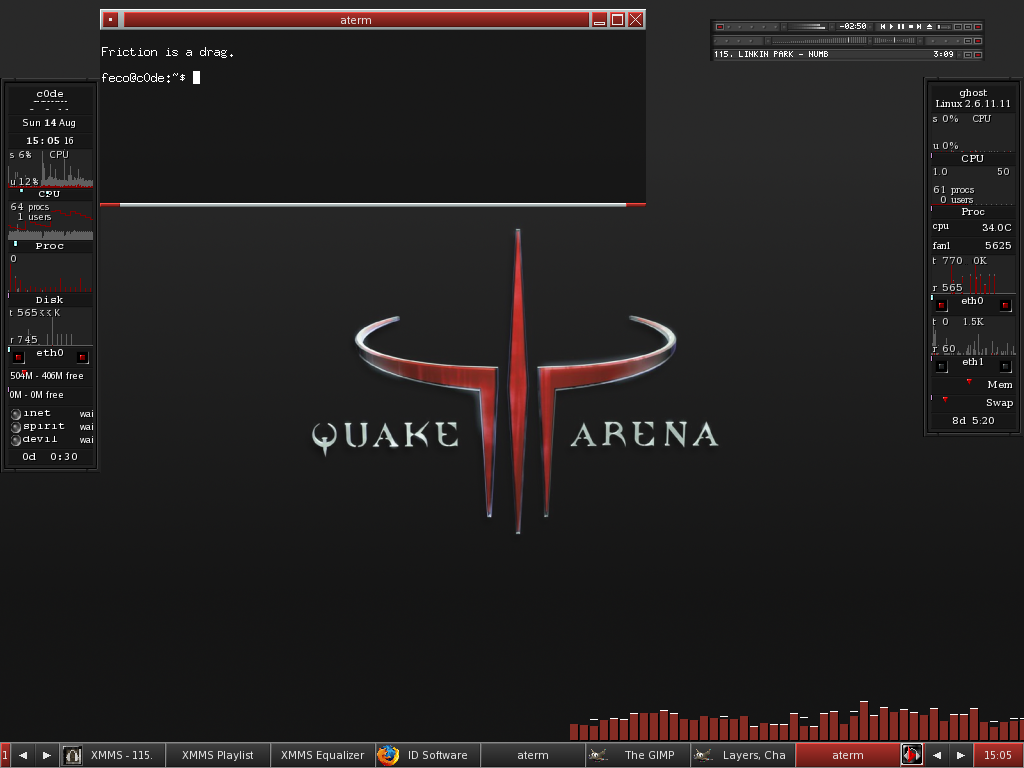Image resolution: width=1024 pixels, height=768 pixels.
Task: Click the Firefox icon in the taskbar
Action: click(x=388, y=755)
